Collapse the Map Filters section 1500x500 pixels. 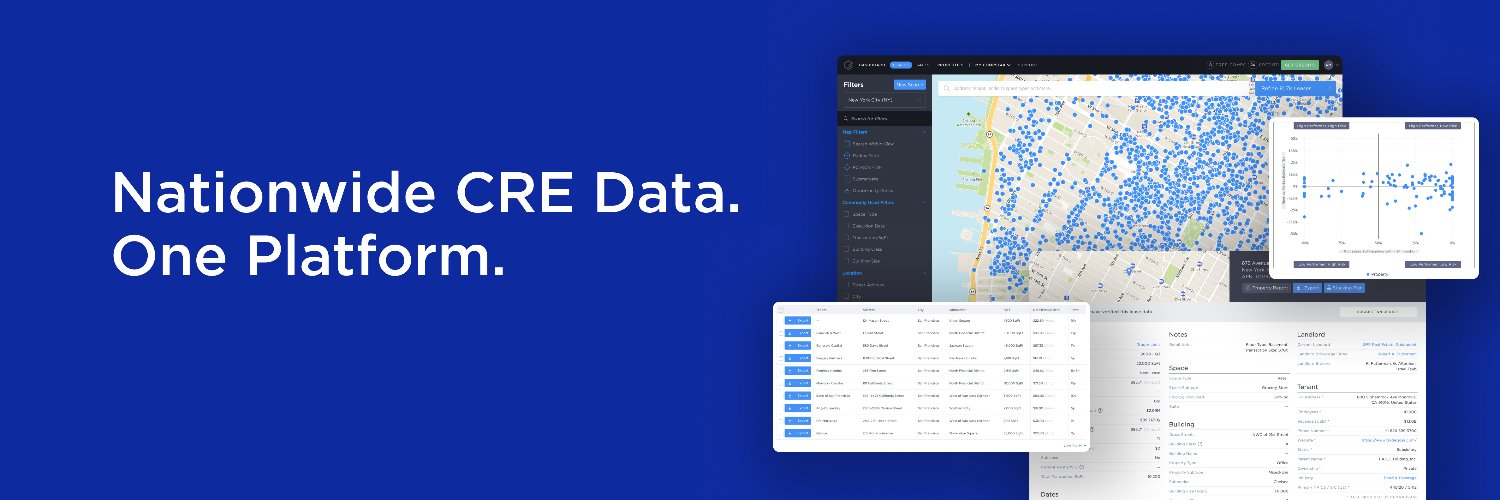click(925, 132)
